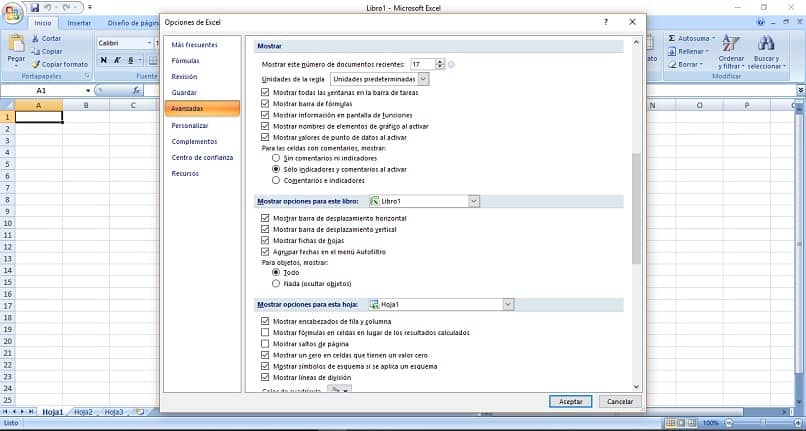Open Ordenar y filtrar tool

tap(731, 52)
